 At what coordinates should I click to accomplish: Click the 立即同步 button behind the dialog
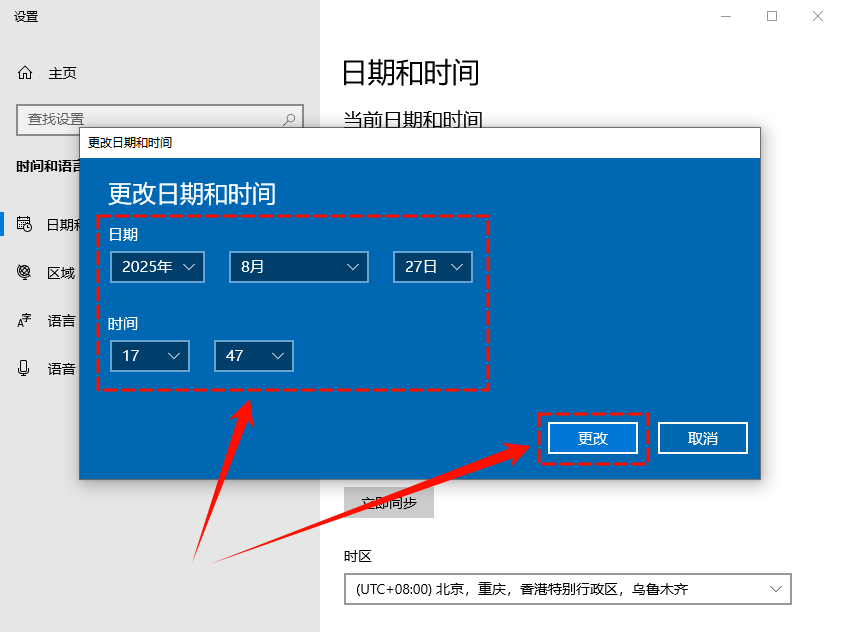click(x=389, y=502)
